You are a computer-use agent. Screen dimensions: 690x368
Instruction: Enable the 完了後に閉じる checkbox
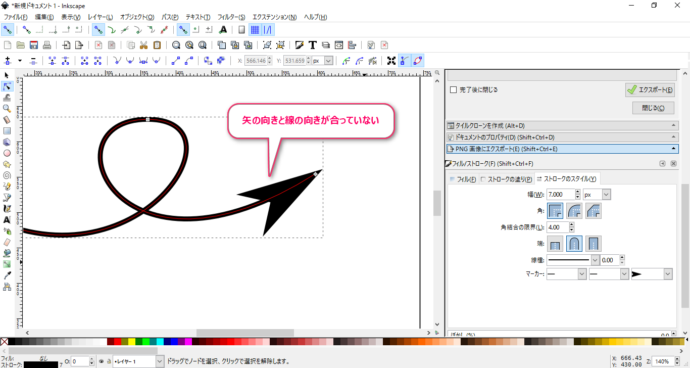coord(453,90)
